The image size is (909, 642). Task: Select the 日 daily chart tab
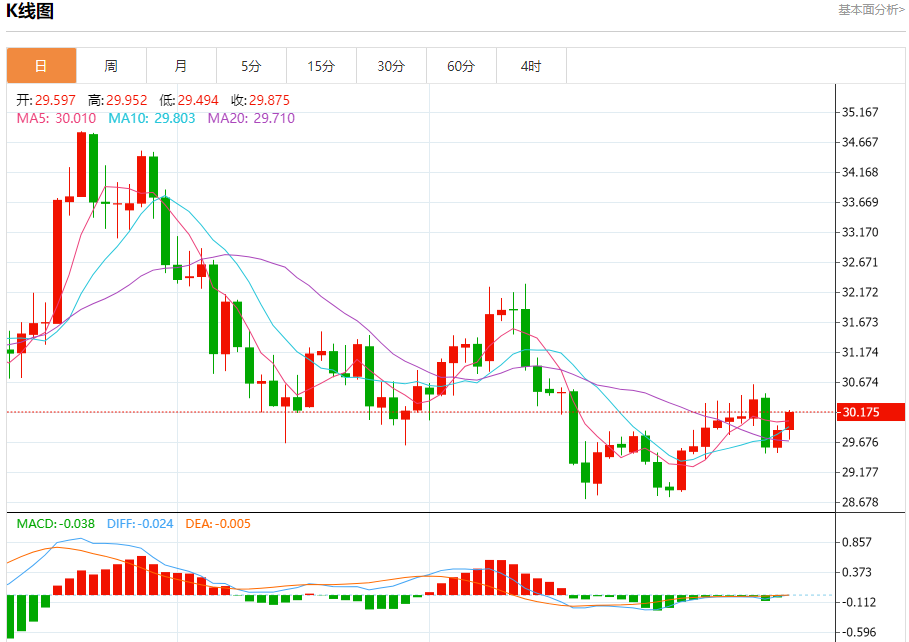[x=41, y=66]
